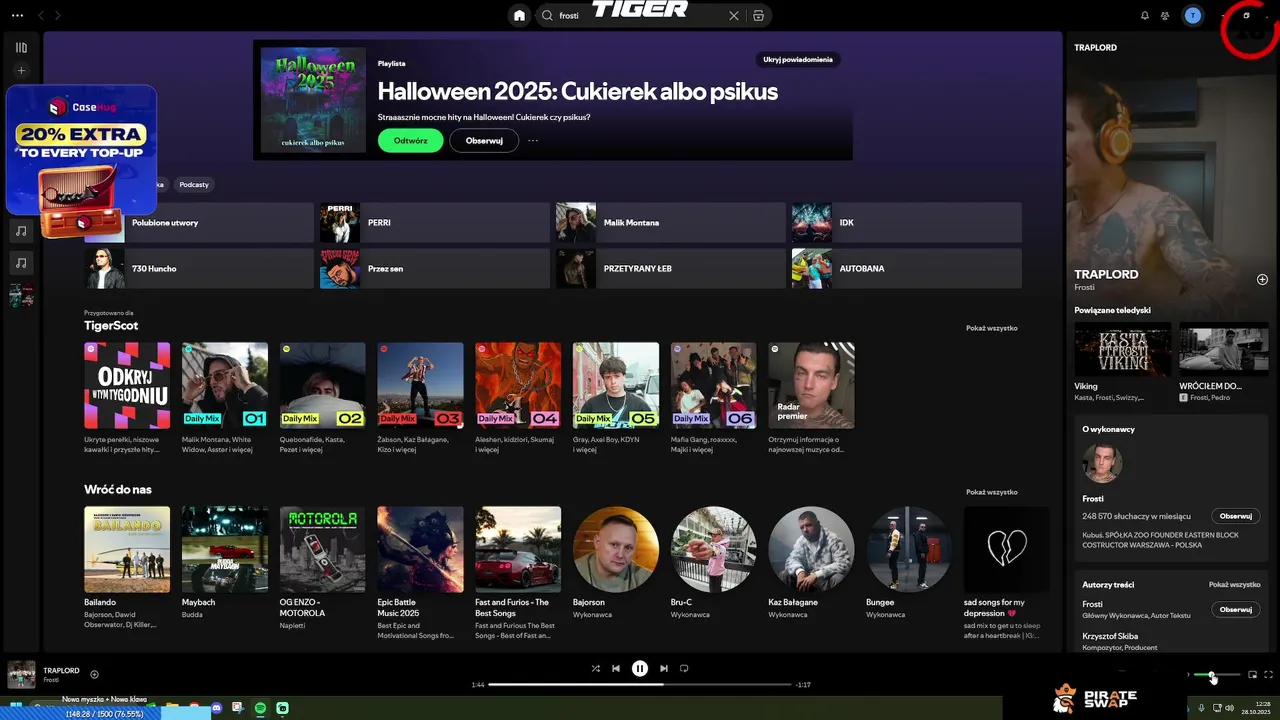Viewport: 1280px width, 720px height.
Task: Save current track with plus icon in player
Action: pos(94,674)
